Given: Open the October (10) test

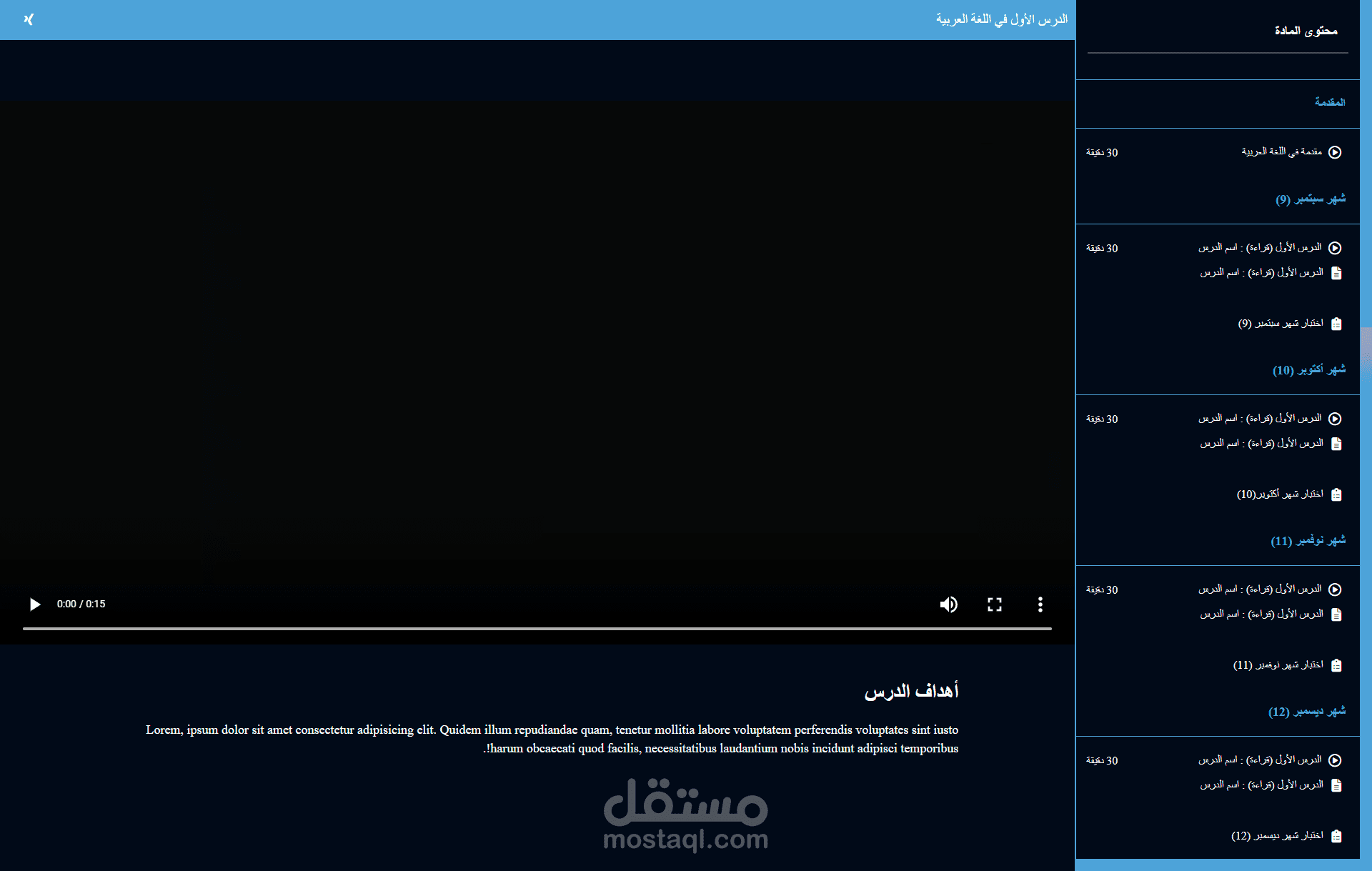Looking at the screenshot, I should point(1280,494).
